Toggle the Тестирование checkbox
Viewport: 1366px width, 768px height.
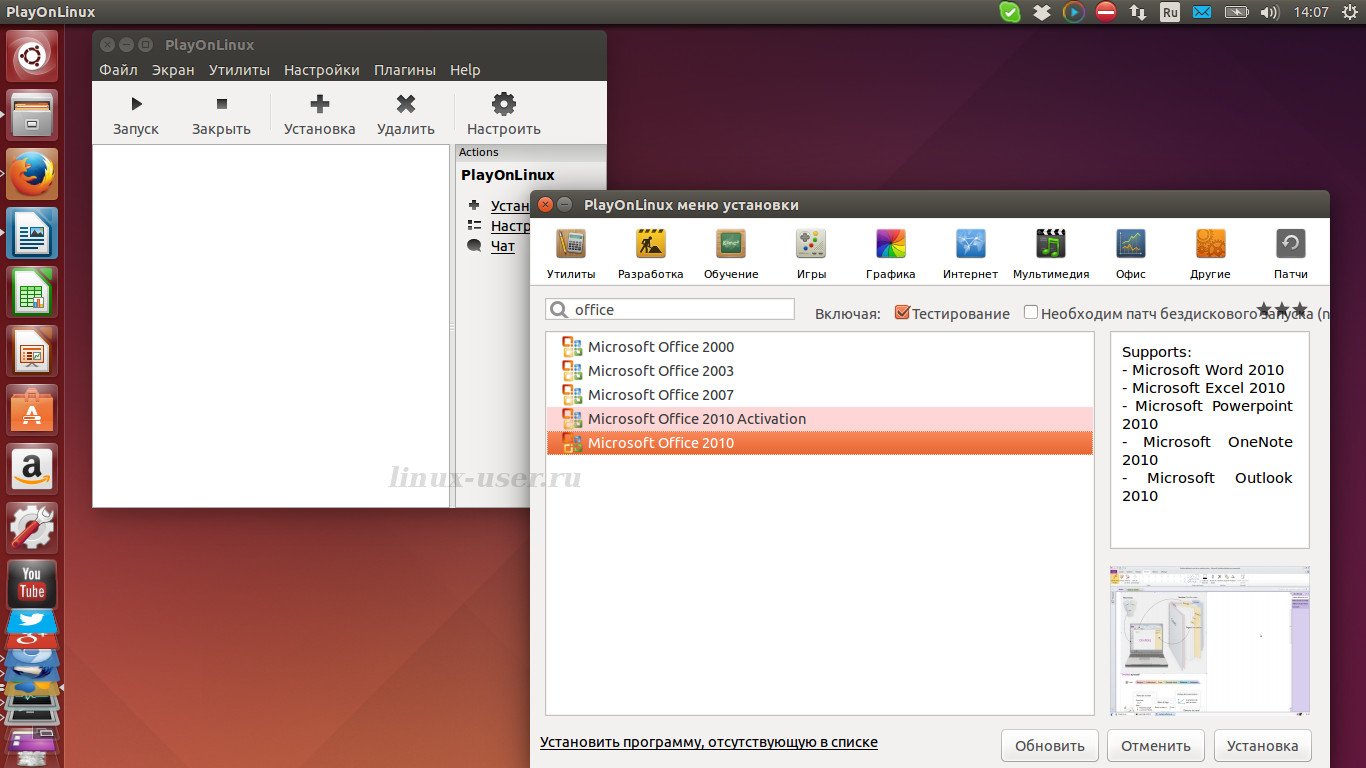902,313
